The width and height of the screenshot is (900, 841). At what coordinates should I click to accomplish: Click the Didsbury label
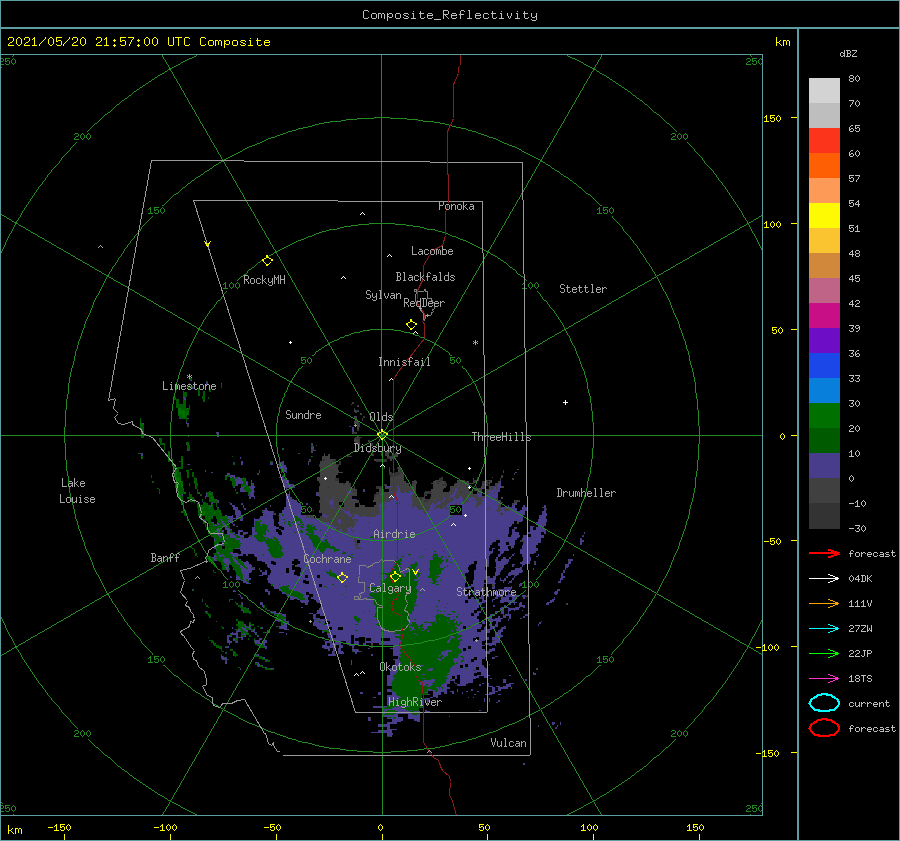[377, 448]
